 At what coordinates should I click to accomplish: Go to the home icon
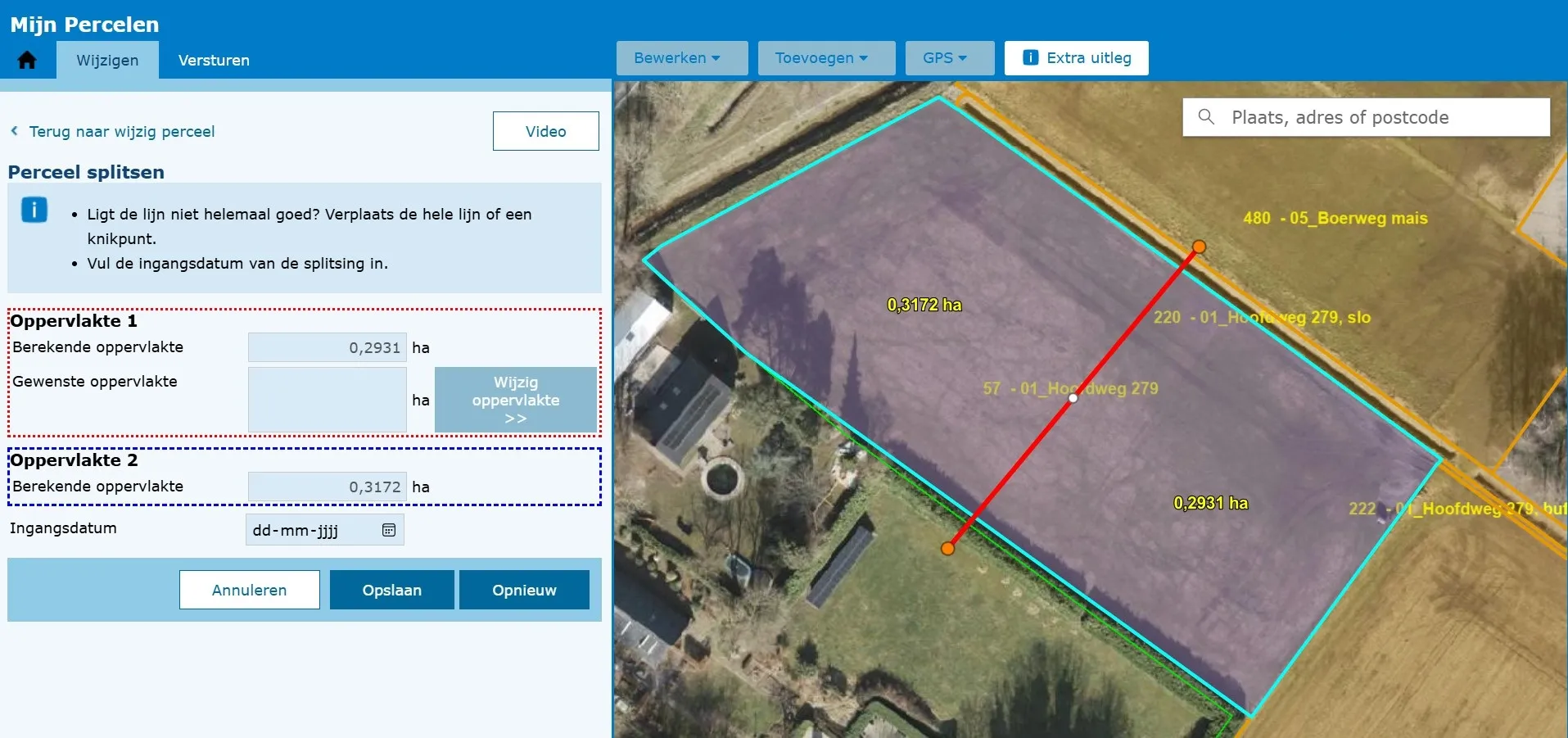tap(27, 60)
